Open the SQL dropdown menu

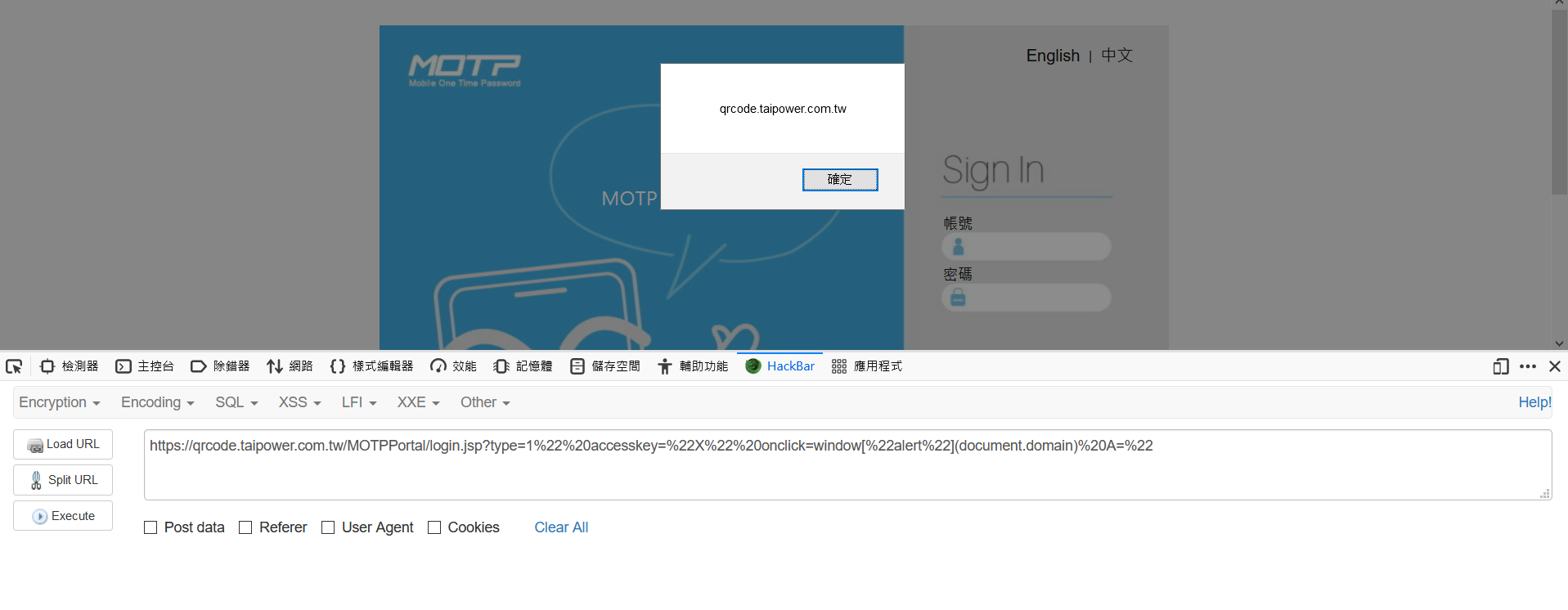[236, 402]
